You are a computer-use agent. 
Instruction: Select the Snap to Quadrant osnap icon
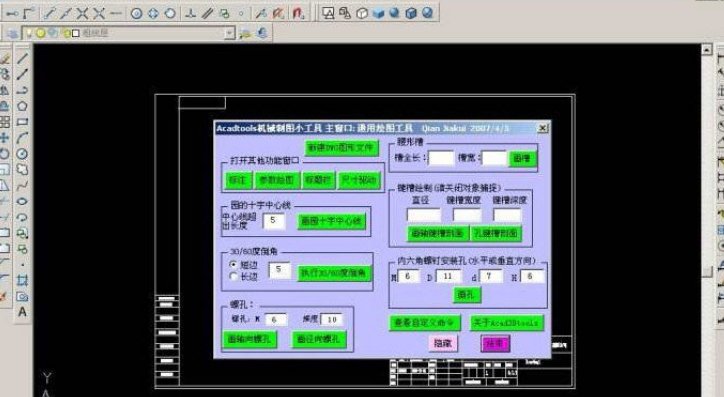153,13
